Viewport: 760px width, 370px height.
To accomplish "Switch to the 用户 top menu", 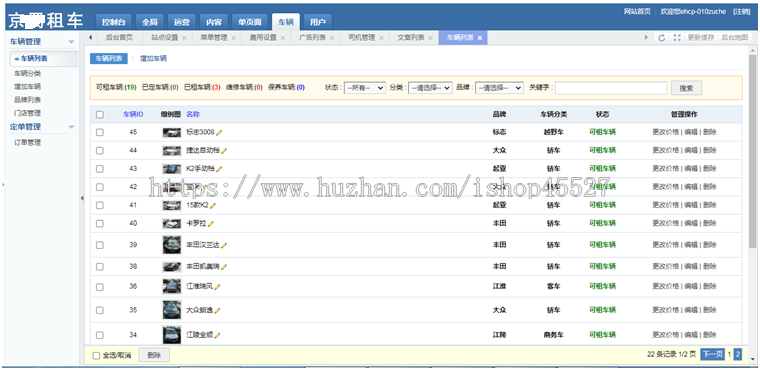I will [317, 22].
